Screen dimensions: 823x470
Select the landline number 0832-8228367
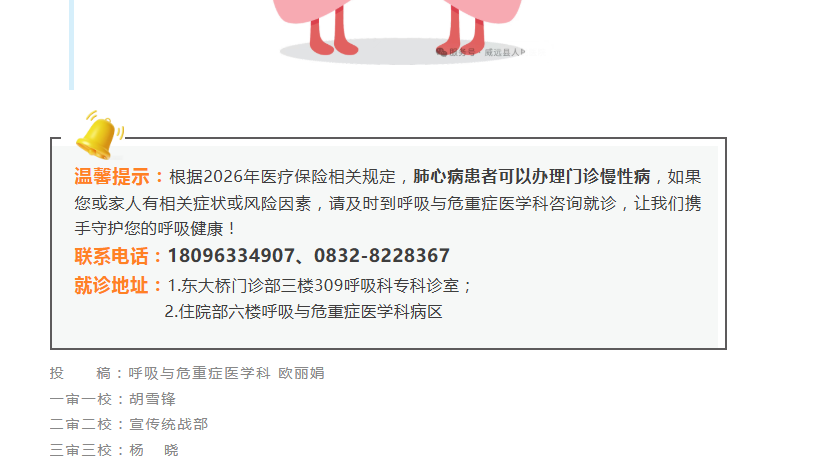[382, 256]
